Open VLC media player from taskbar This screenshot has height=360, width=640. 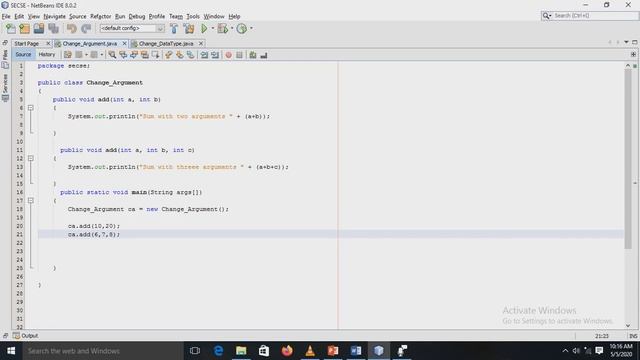pos(310,351)
